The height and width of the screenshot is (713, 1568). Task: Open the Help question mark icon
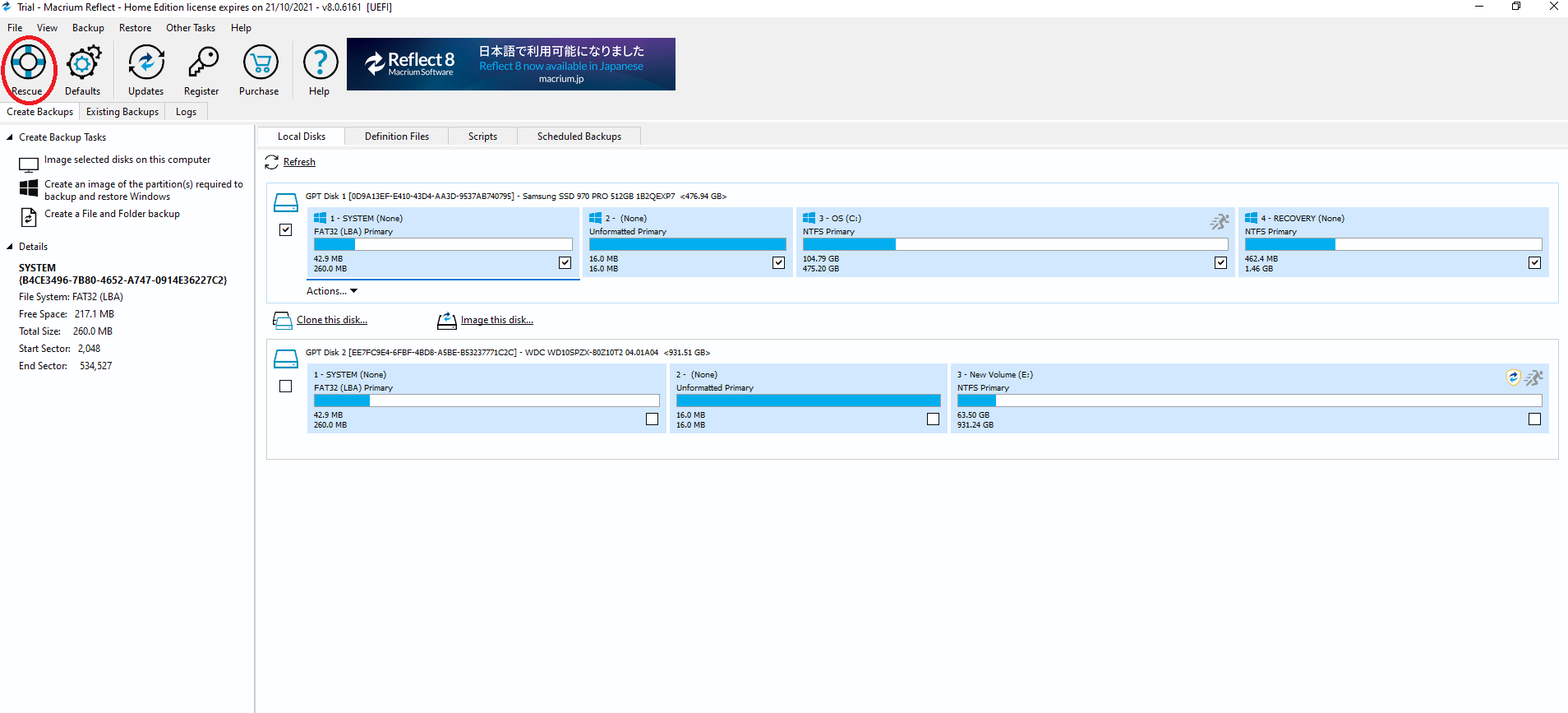321,63
